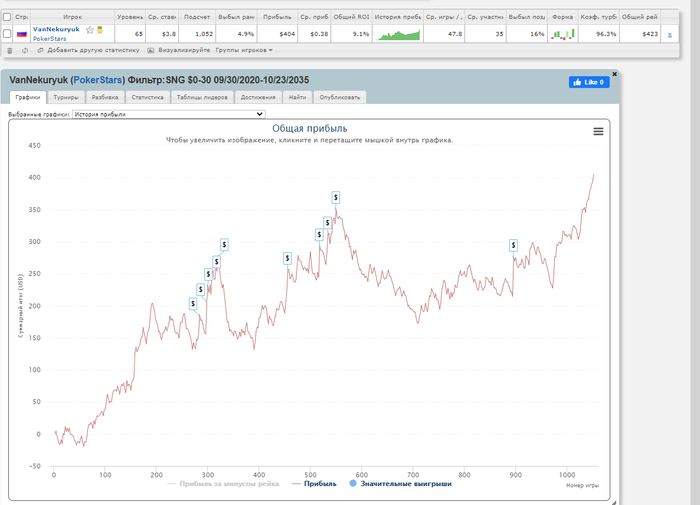Sort by the Подсчет column header

point(197,17)
